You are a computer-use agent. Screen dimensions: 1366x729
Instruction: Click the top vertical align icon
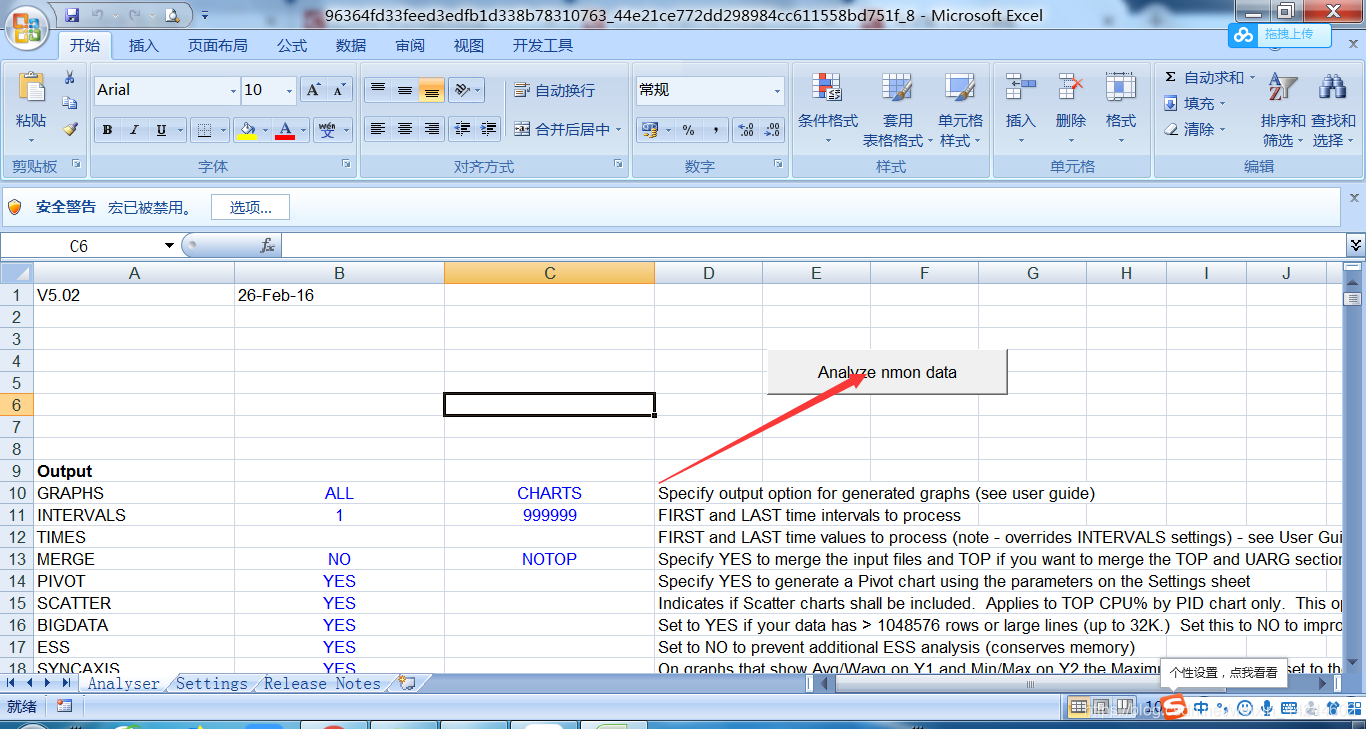[378, 90]
